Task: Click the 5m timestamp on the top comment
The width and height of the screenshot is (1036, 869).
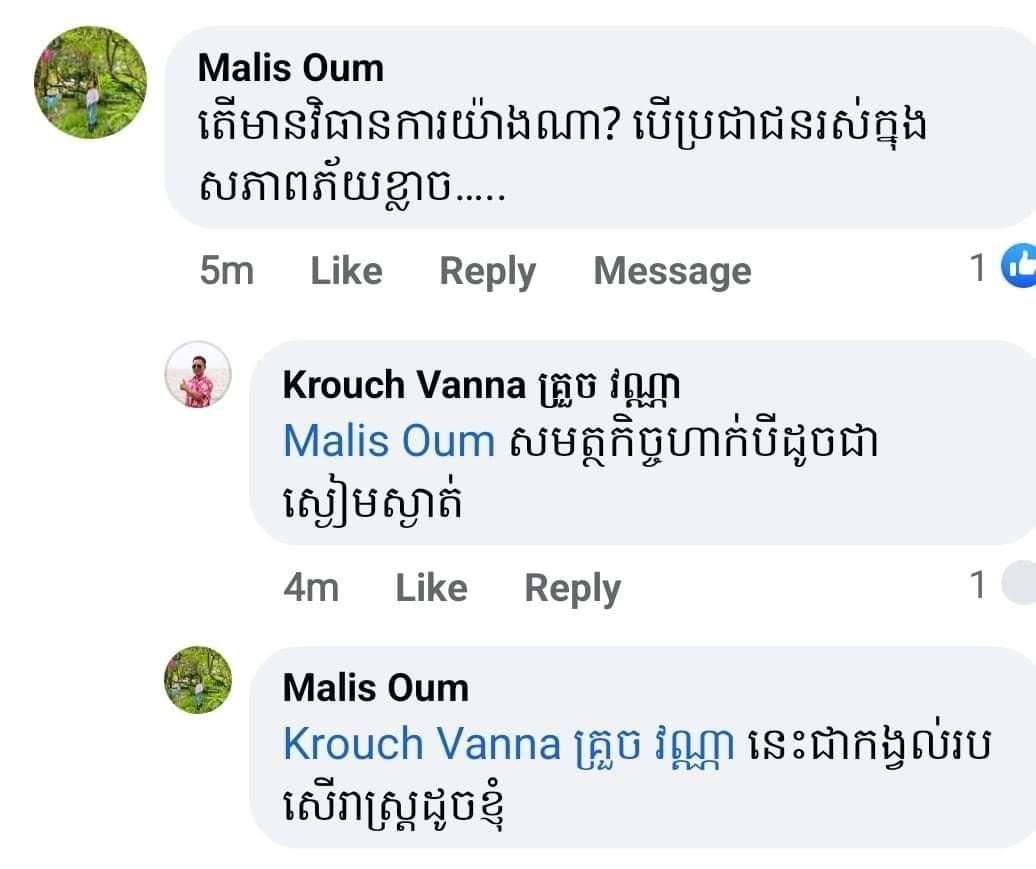Action: [x=227, y=271]
